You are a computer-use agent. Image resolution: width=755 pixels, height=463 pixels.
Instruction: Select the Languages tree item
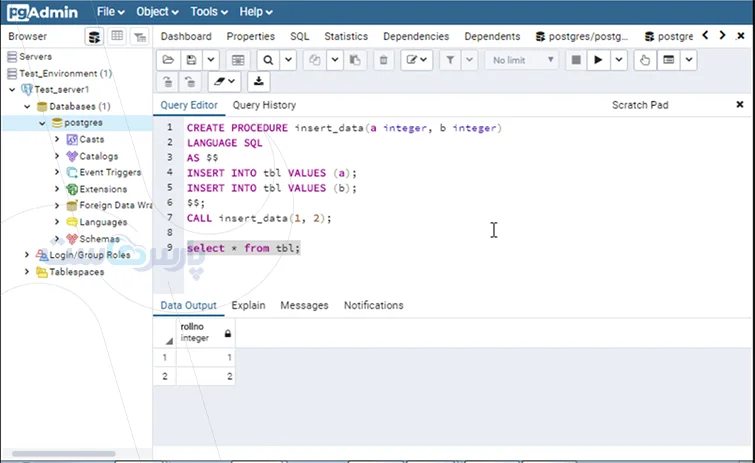click(x=103, y=222)
